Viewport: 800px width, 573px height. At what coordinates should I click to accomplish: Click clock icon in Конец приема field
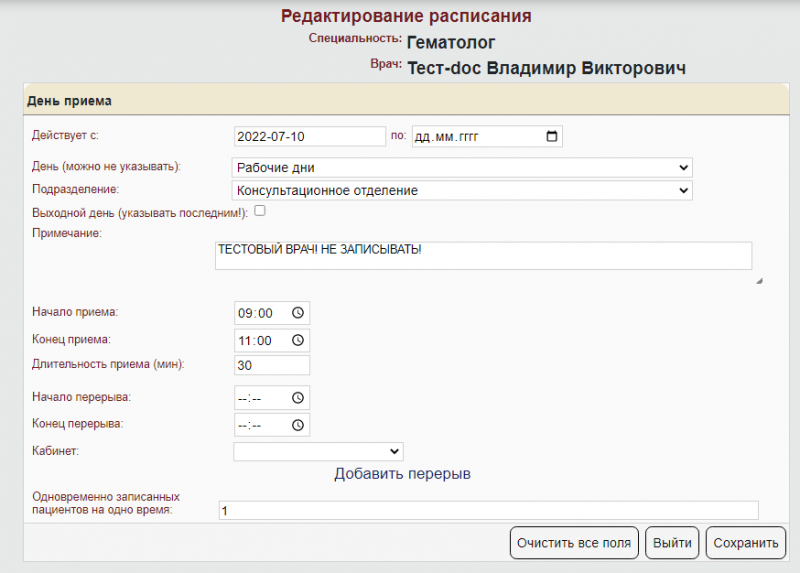(297, 341)
